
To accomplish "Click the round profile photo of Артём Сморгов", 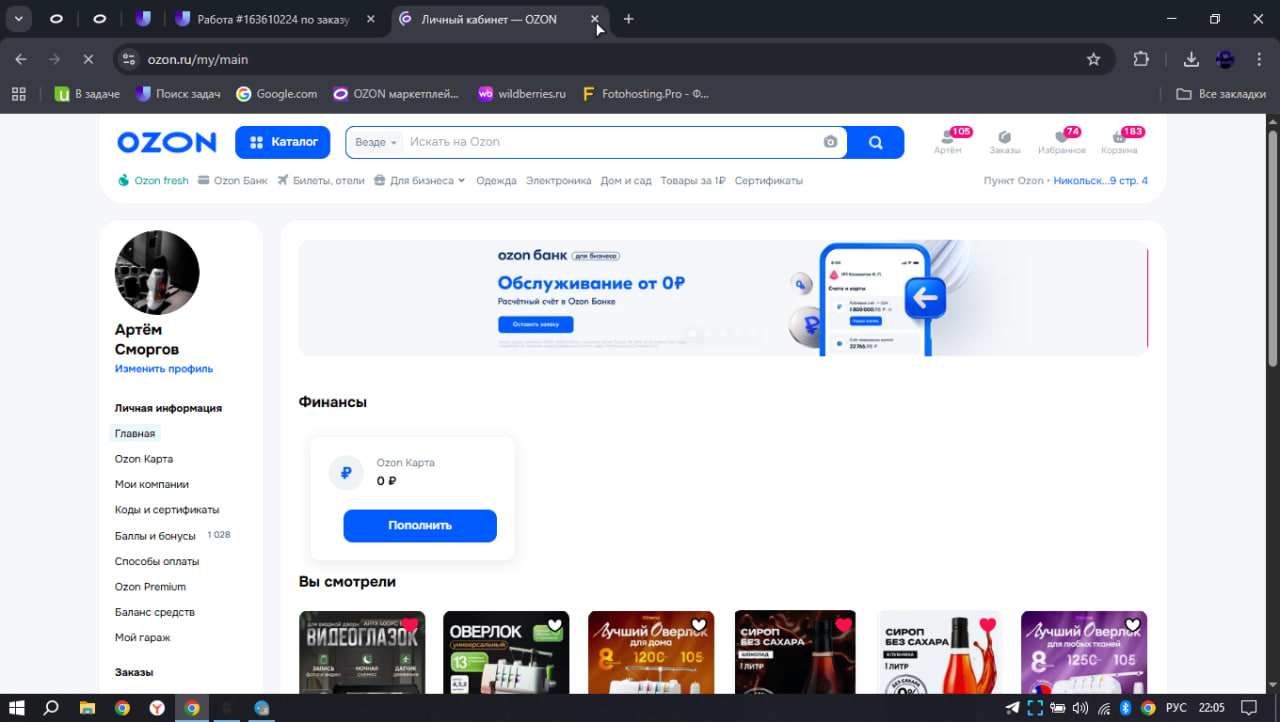I will [x=157, y=272].
